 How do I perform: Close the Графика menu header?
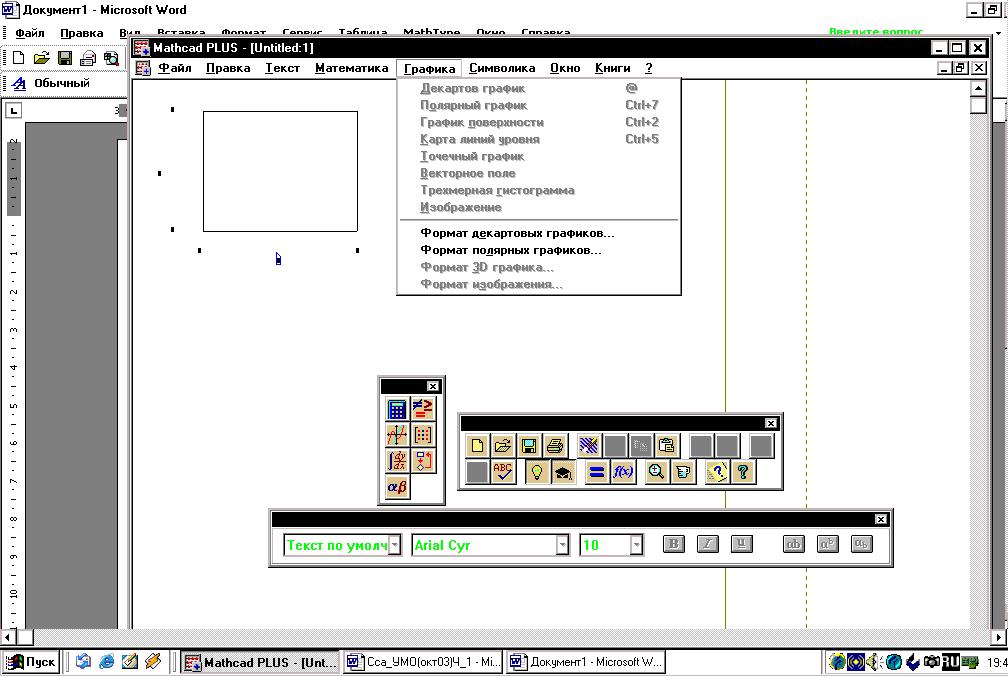(x=429, y=68)
